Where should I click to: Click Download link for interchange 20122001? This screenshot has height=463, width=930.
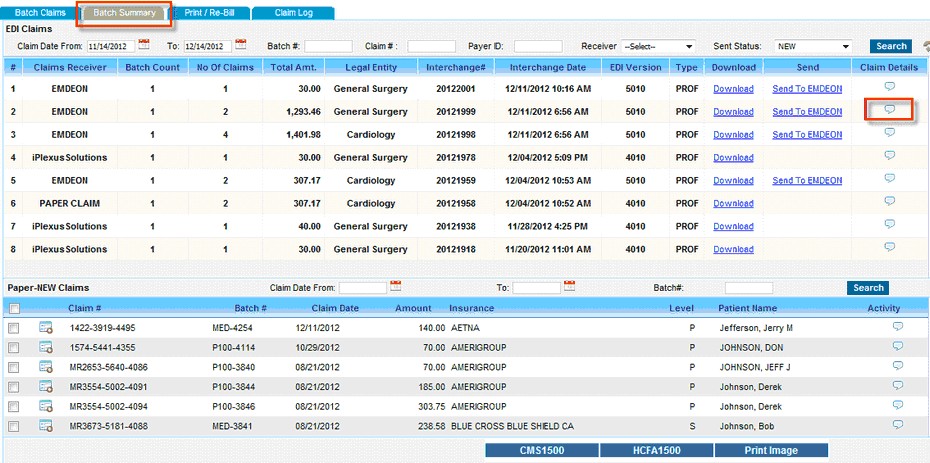pos(733,89)
